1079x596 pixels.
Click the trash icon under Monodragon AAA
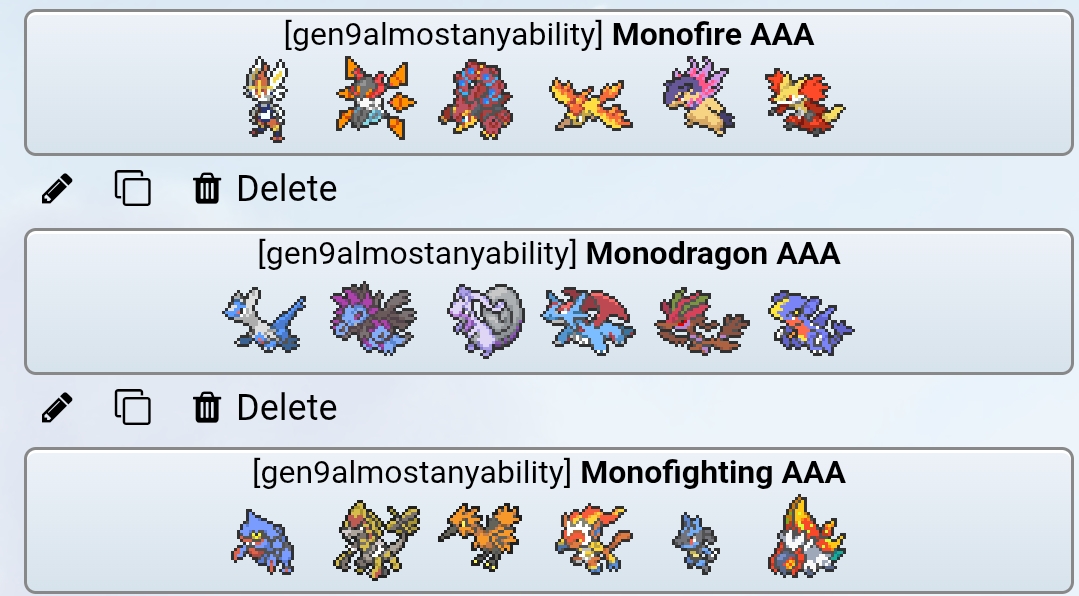pyautogui.click(x=206, y=407)
